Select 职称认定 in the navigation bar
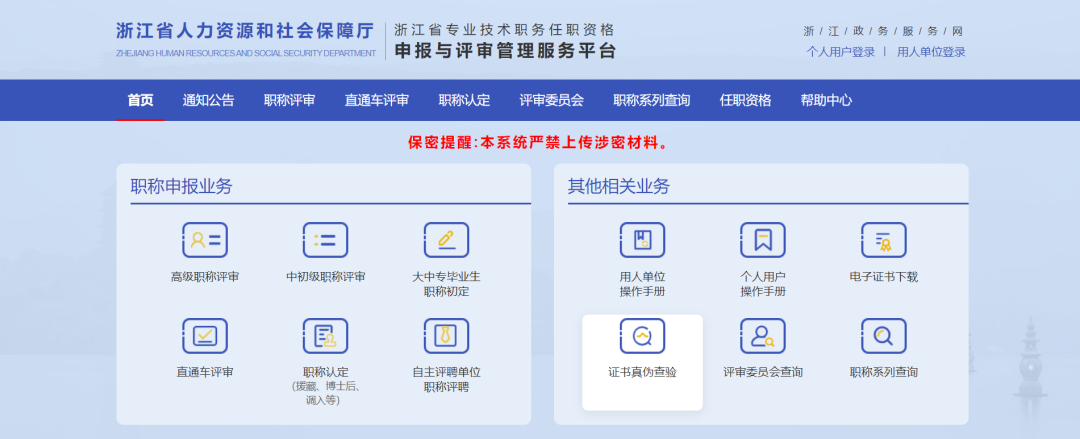 point(464,100)
